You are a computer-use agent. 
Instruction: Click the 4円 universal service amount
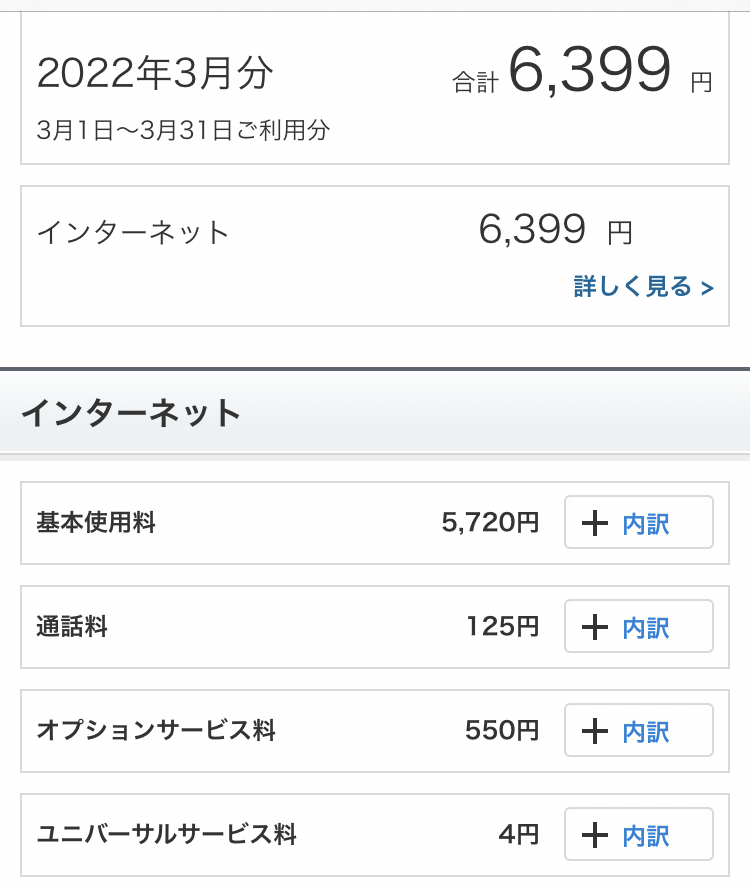[520, 835]
